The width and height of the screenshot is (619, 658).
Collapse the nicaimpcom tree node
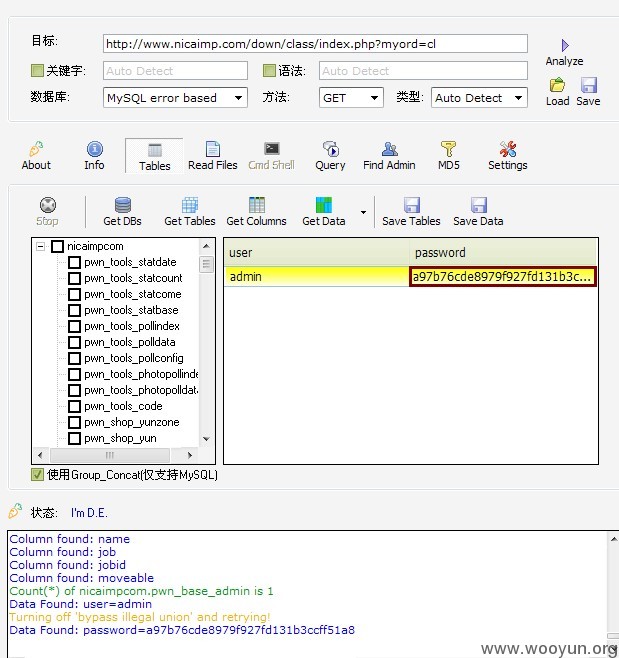coord(41,246)
